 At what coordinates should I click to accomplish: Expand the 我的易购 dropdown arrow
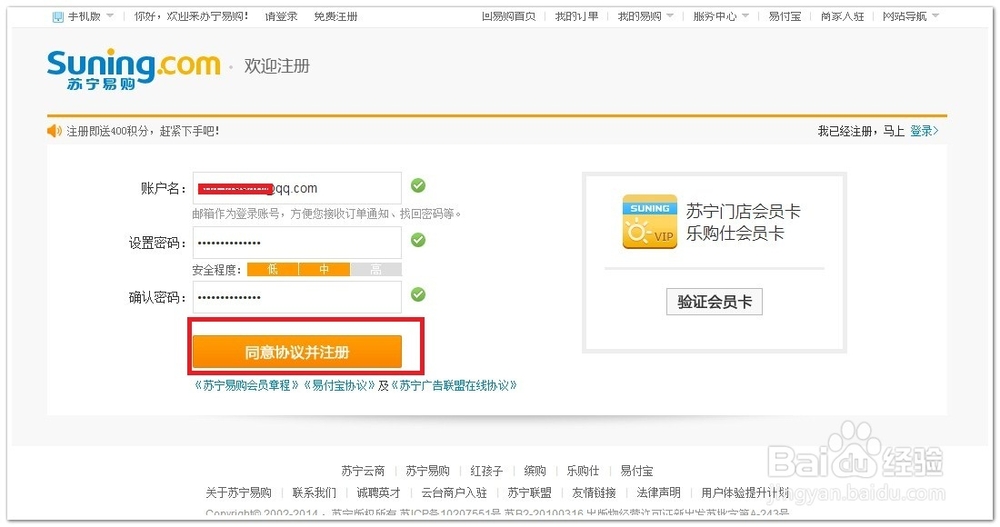[670, 16]
